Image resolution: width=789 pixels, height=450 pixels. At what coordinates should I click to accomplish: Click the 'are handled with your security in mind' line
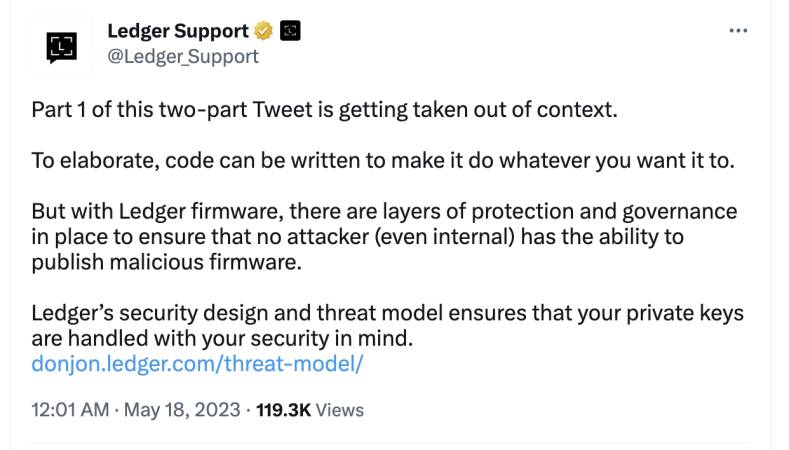click(222, 338)
